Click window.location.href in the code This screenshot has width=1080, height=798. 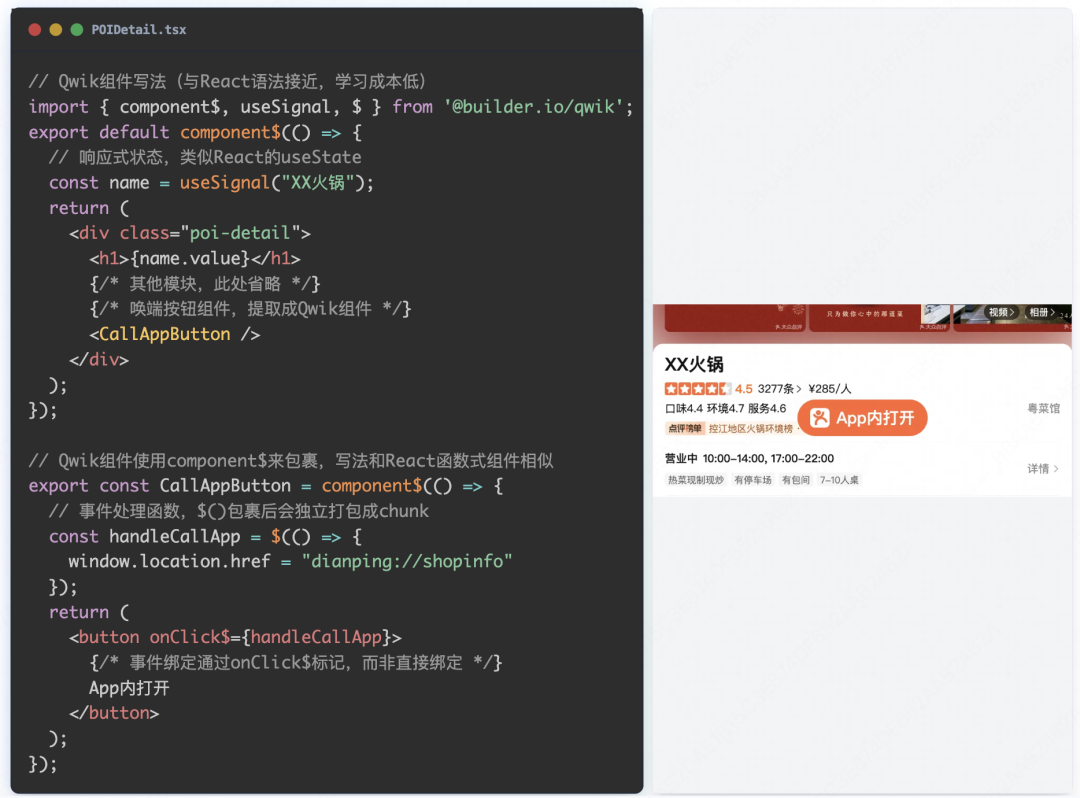[x=169, y=562]
